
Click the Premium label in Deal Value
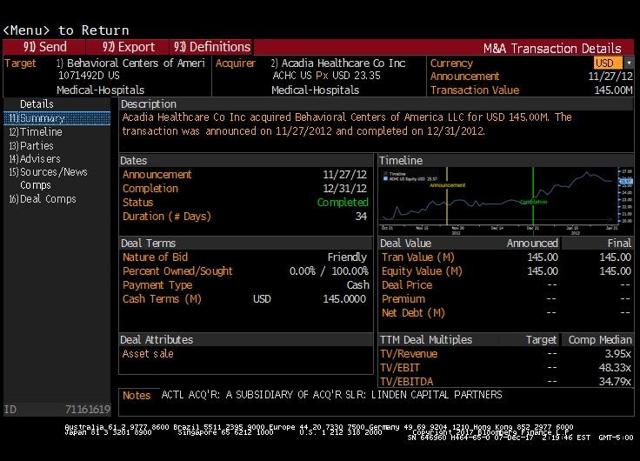pyautogui.click(x=403, y=299)
